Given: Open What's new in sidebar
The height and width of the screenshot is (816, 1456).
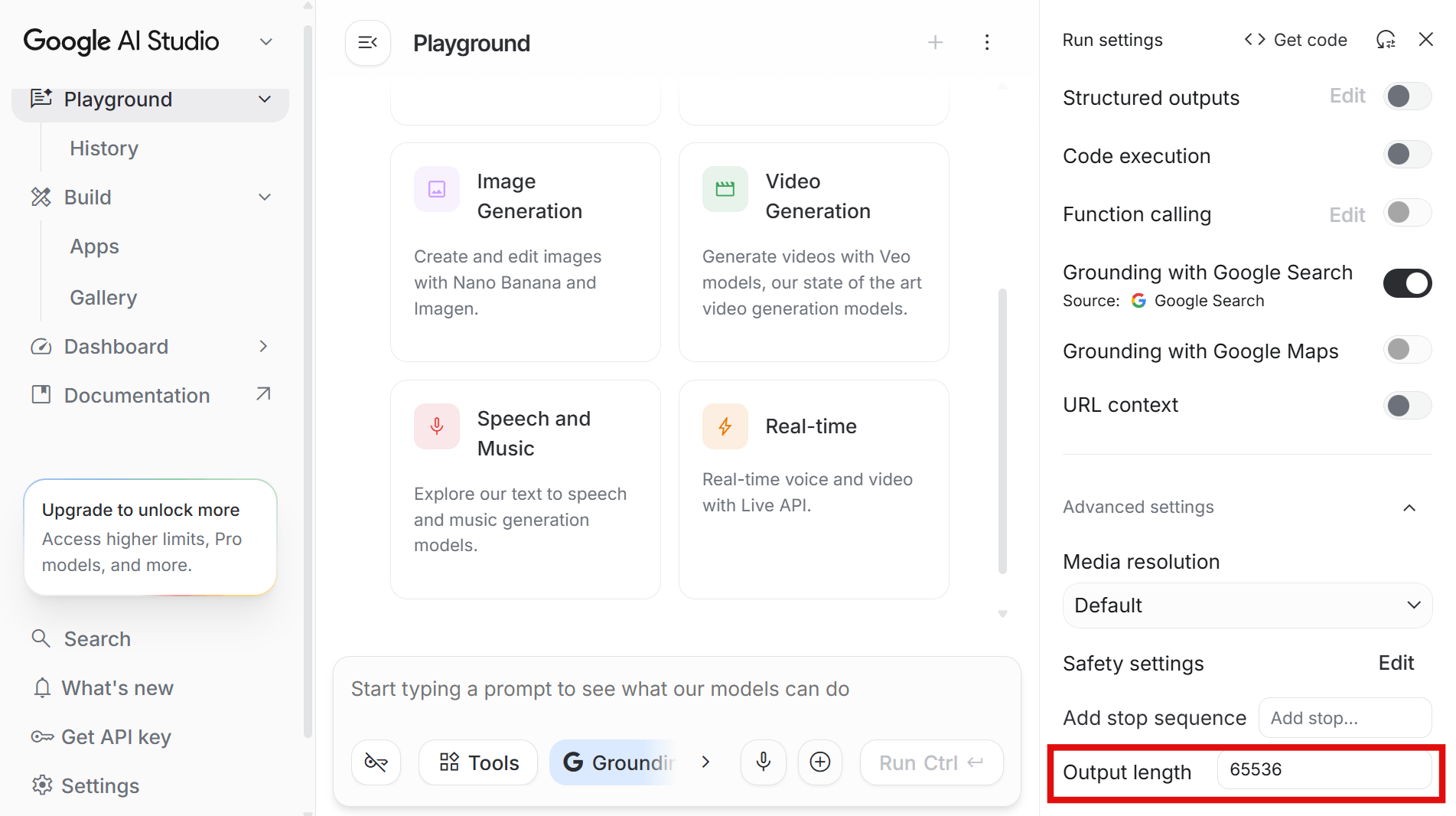Looking at the screenshot, I should [118, 688].
